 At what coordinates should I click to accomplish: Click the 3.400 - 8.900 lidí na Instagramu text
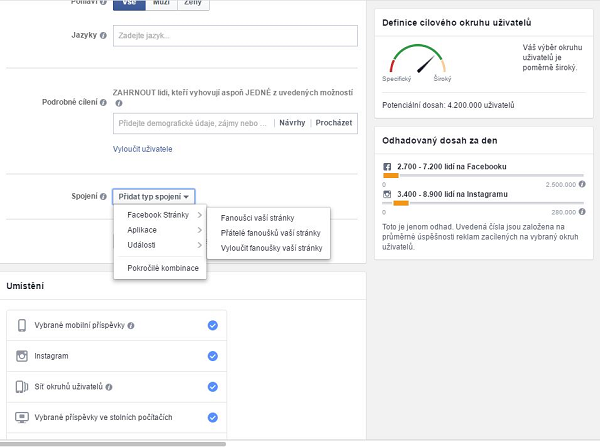452,194
